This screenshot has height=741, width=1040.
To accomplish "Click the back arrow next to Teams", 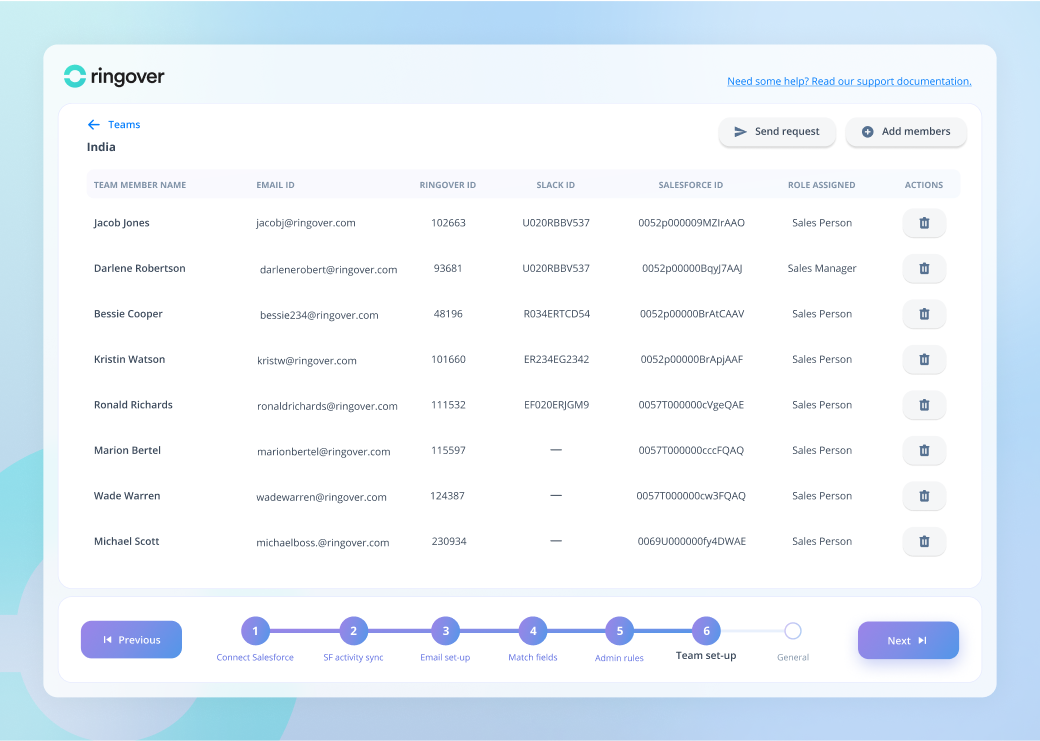I will tap(94, 125).
